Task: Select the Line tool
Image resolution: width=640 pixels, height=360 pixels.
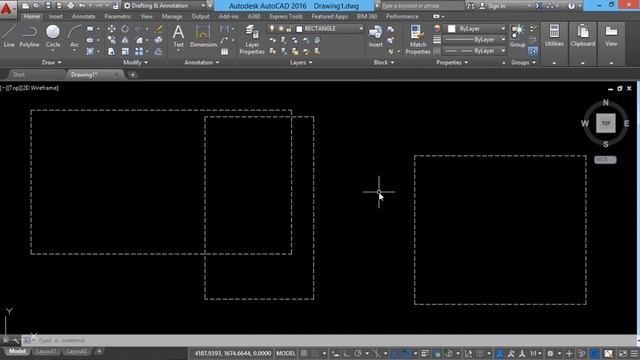Action: click(x=9, y=36)
